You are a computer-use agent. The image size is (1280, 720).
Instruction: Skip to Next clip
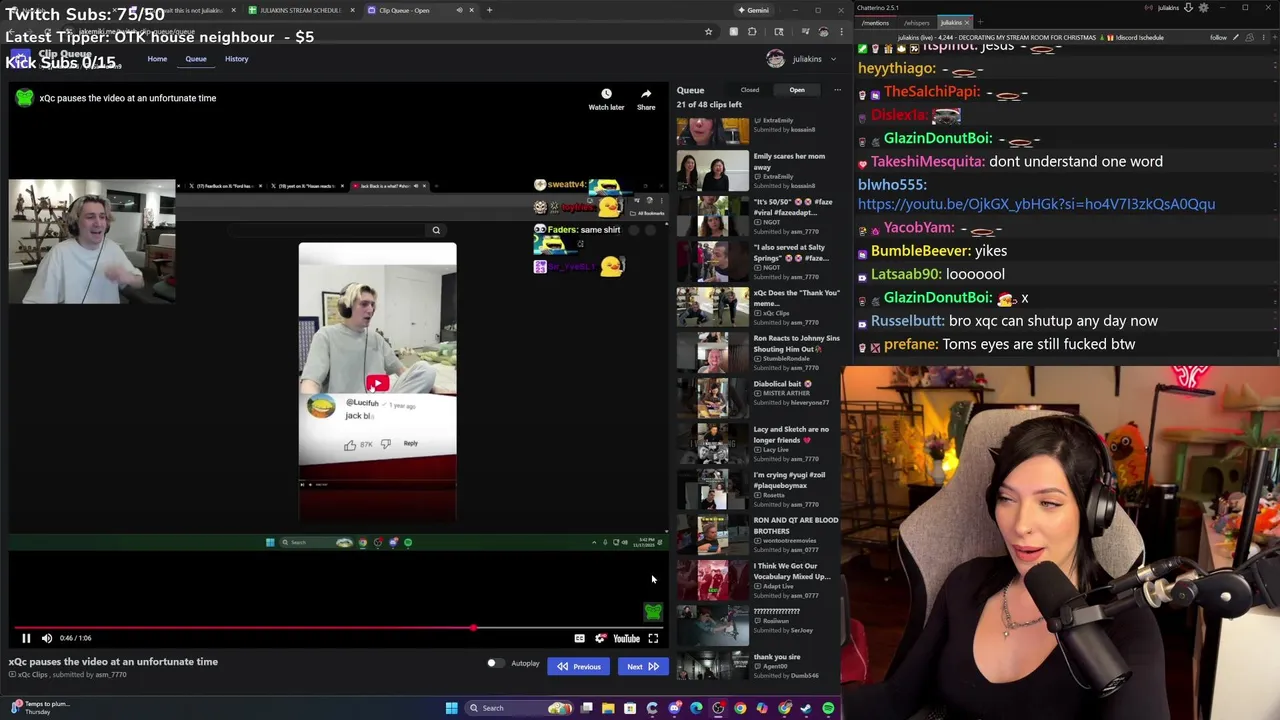642,666
